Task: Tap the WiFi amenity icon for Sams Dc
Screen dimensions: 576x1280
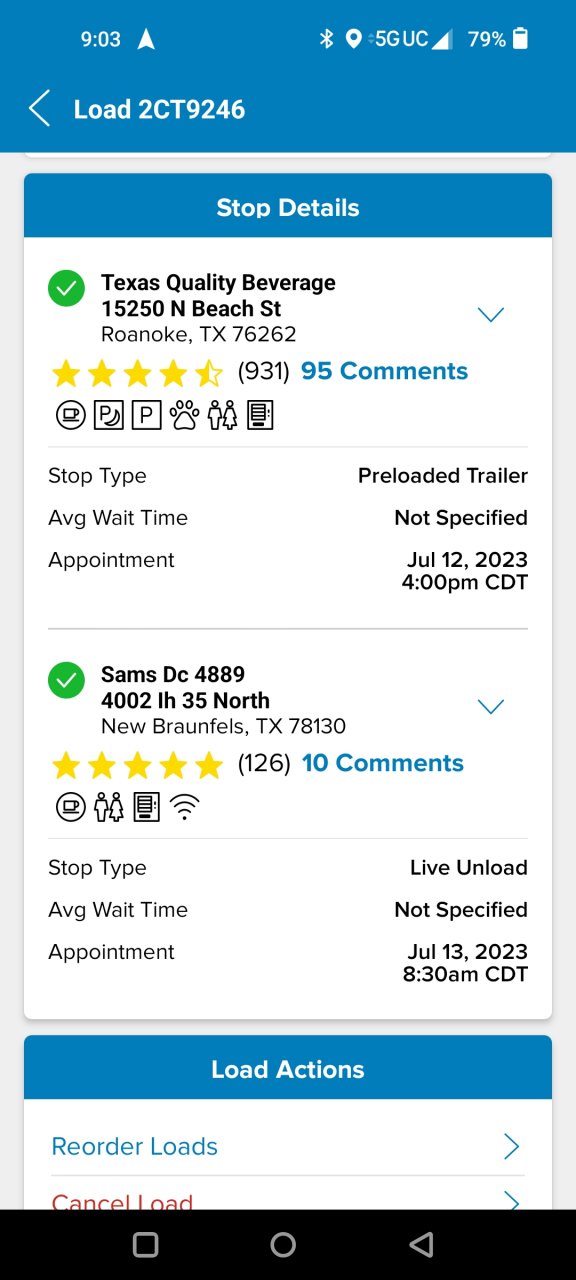Action: [x=184, y=806]
